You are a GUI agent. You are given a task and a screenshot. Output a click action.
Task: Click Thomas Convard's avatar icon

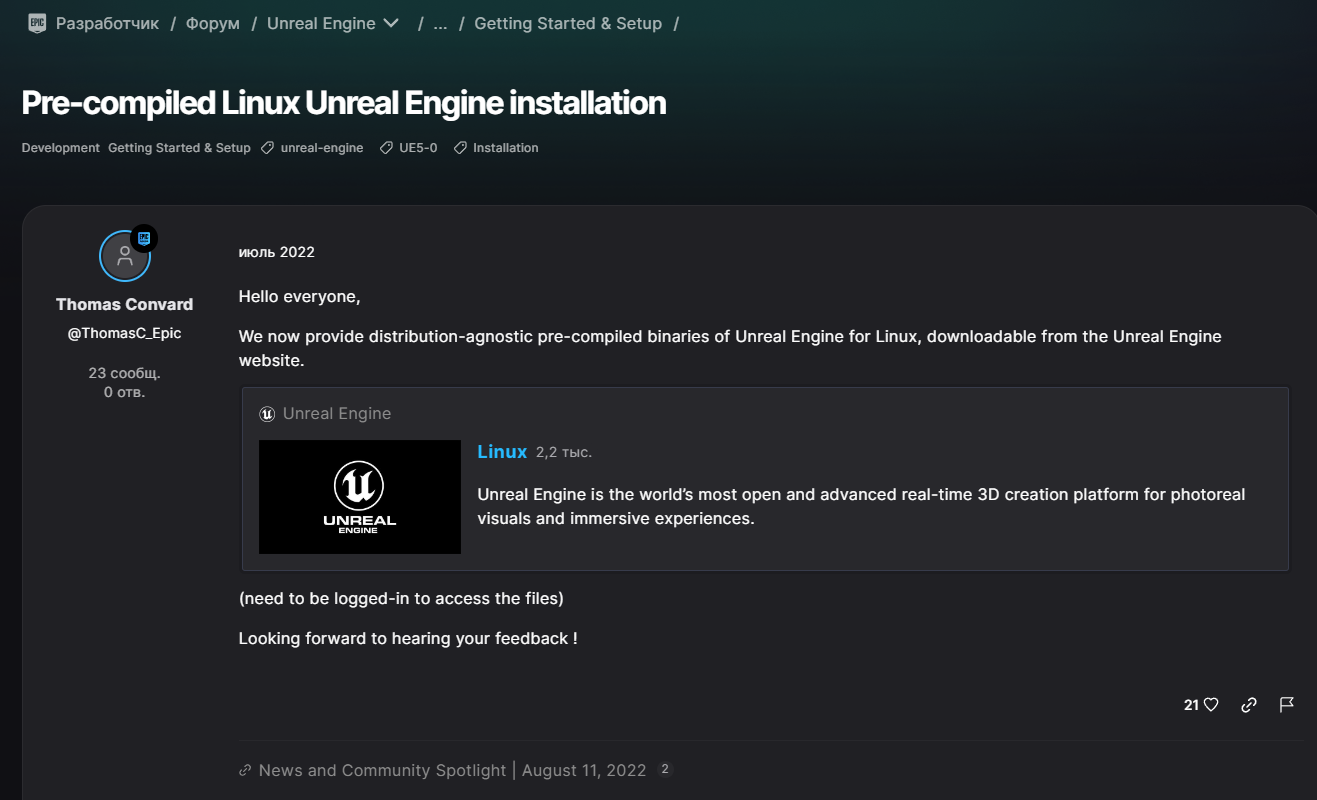click(125, 256)
